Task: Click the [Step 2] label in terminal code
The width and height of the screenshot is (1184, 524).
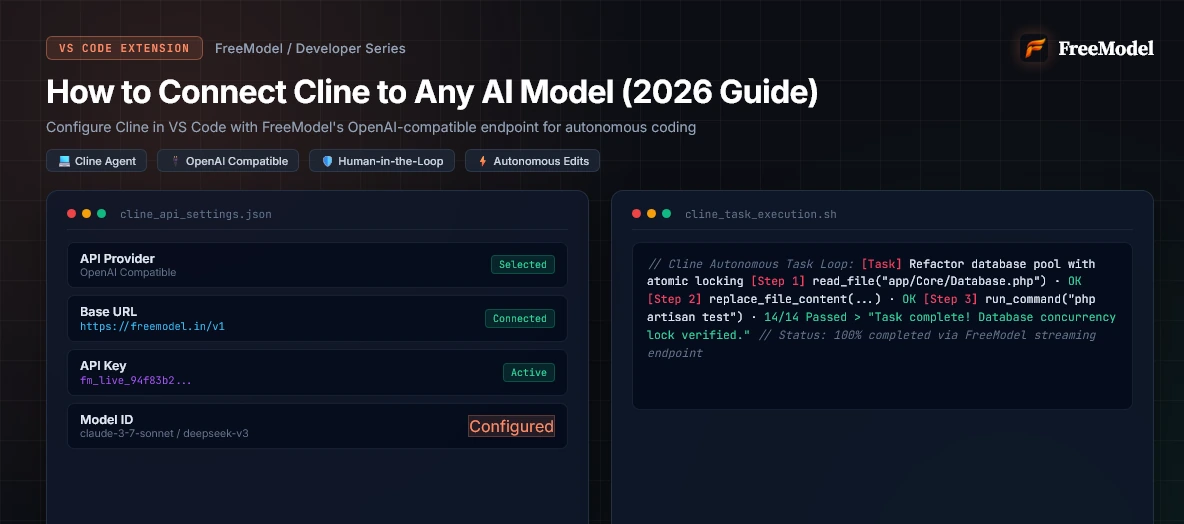Action: click(675, 300)
